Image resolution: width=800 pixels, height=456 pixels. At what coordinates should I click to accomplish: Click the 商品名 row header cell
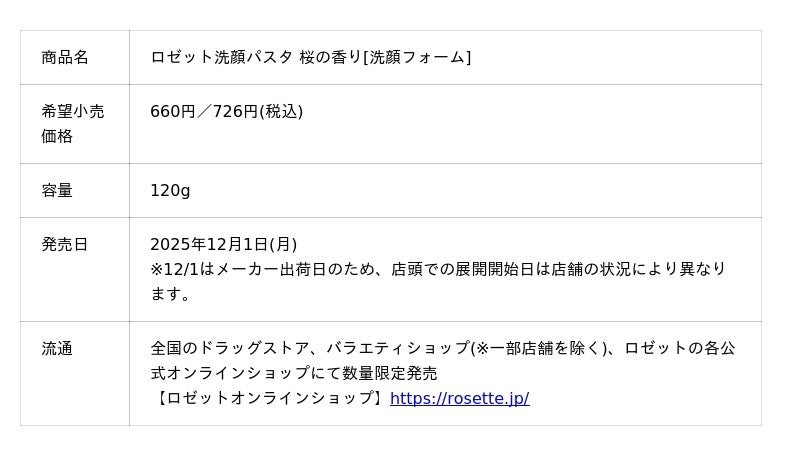pyautogui.click(x=65, y=57)
